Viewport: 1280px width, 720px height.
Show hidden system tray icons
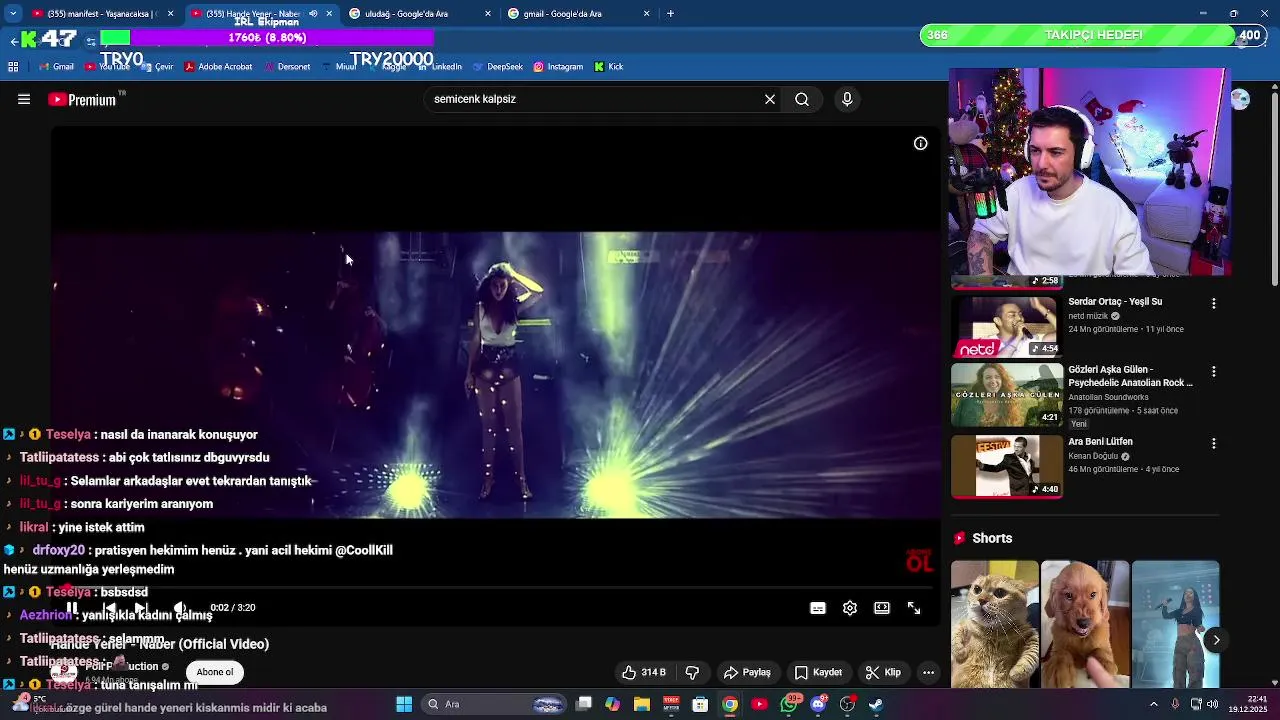tap(1153, 704)
